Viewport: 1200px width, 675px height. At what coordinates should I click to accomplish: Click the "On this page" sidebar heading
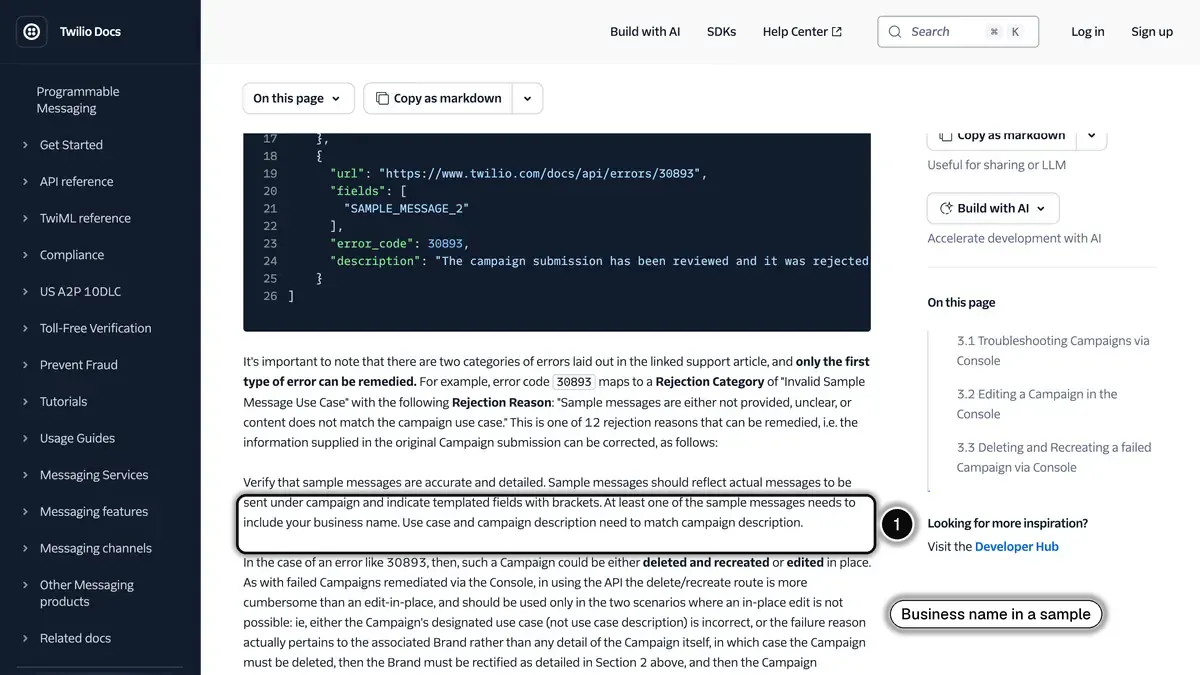point(961,302)
